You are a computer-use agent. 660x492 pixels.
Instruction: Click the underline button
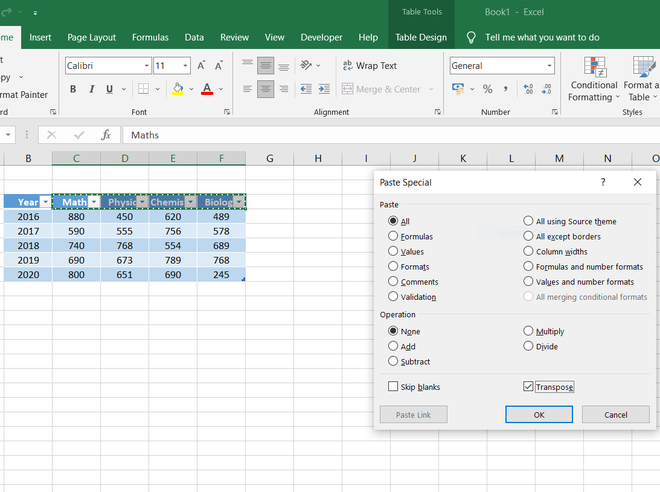click(111, 89)
